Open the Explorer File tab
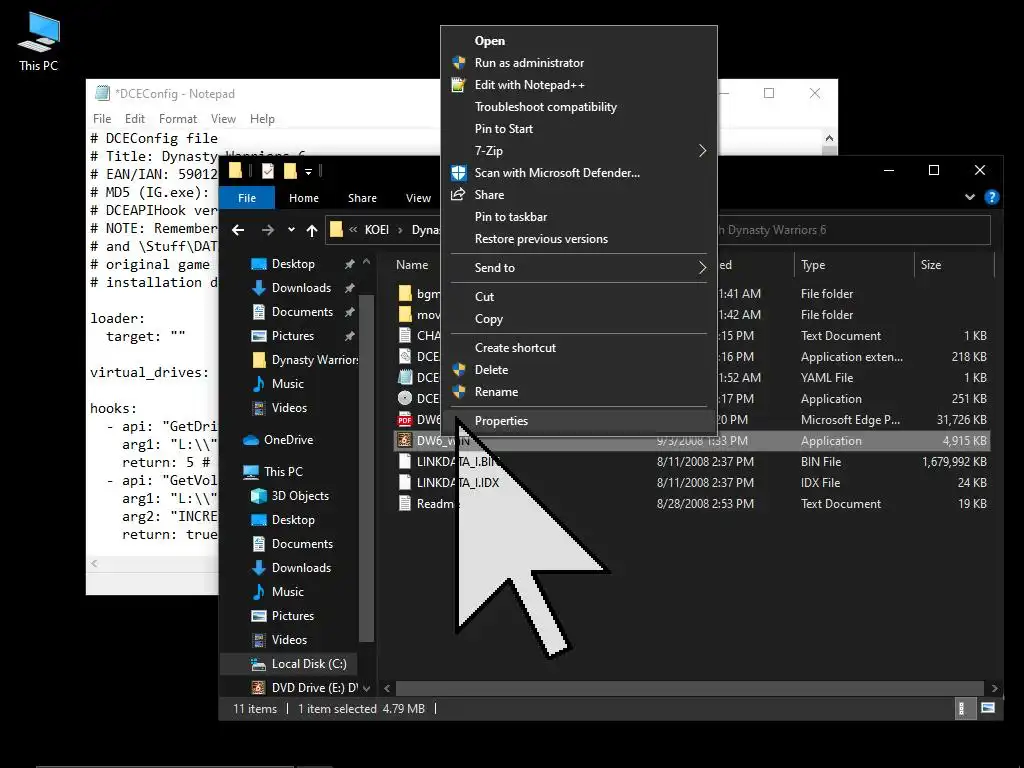 [x=247, y=198]
